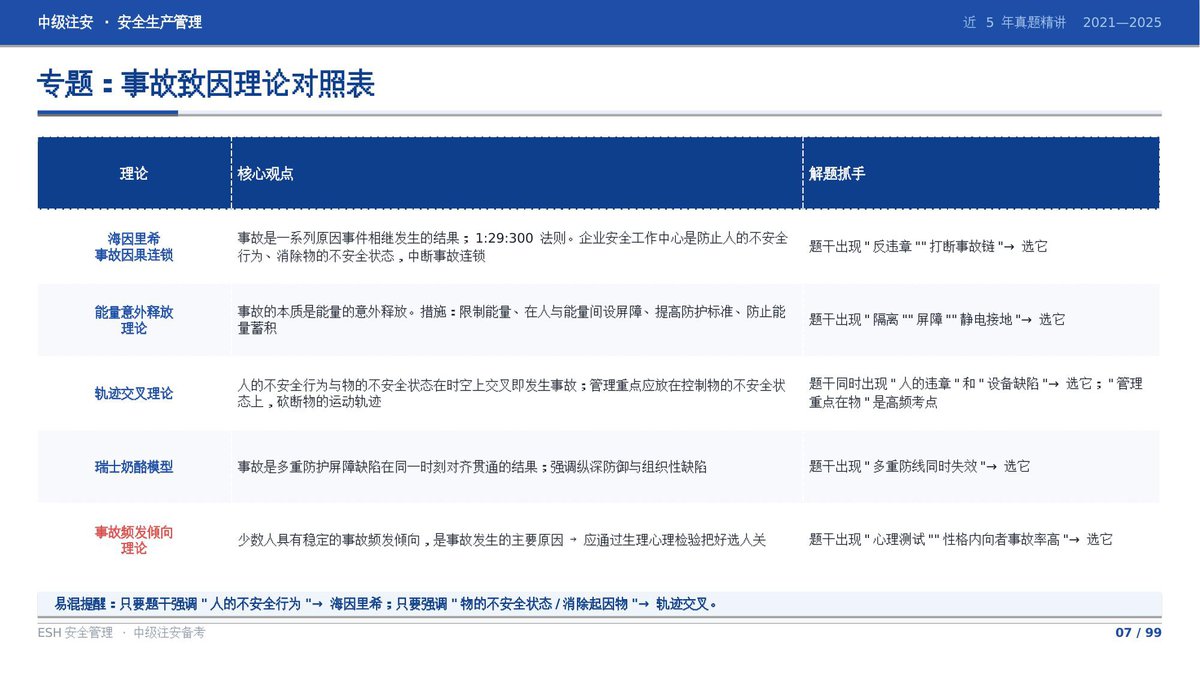Click the 1:29:300 法则 description cell
This screenshot has width=1200, height=674.
coord(517,247)
